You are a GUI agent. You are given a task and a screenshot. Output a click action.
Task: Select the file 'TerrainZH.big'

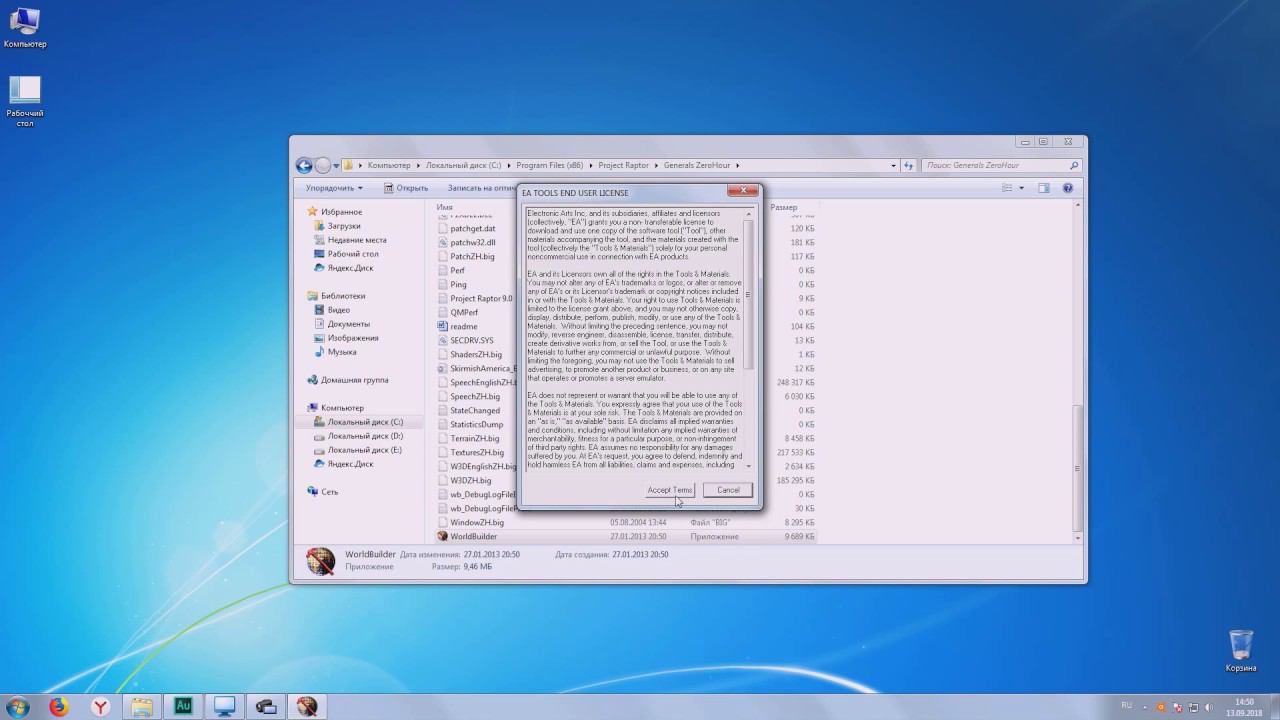[474, 438]
